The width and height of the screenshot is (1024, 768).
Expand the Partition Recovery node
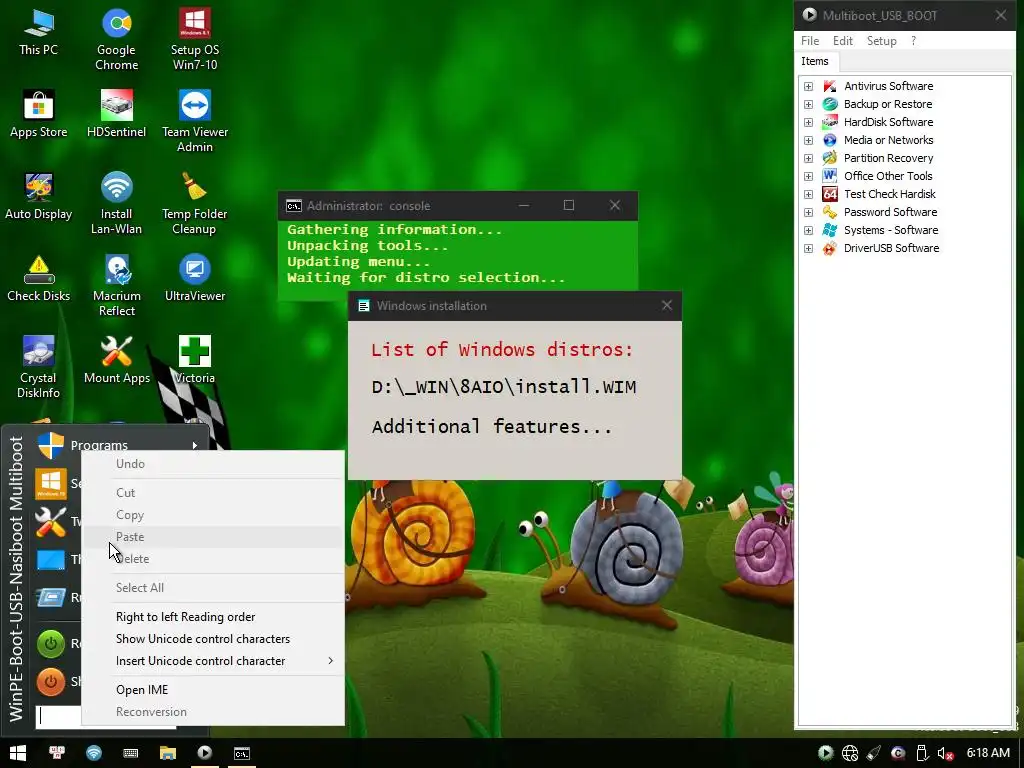[x=808, y=158]
